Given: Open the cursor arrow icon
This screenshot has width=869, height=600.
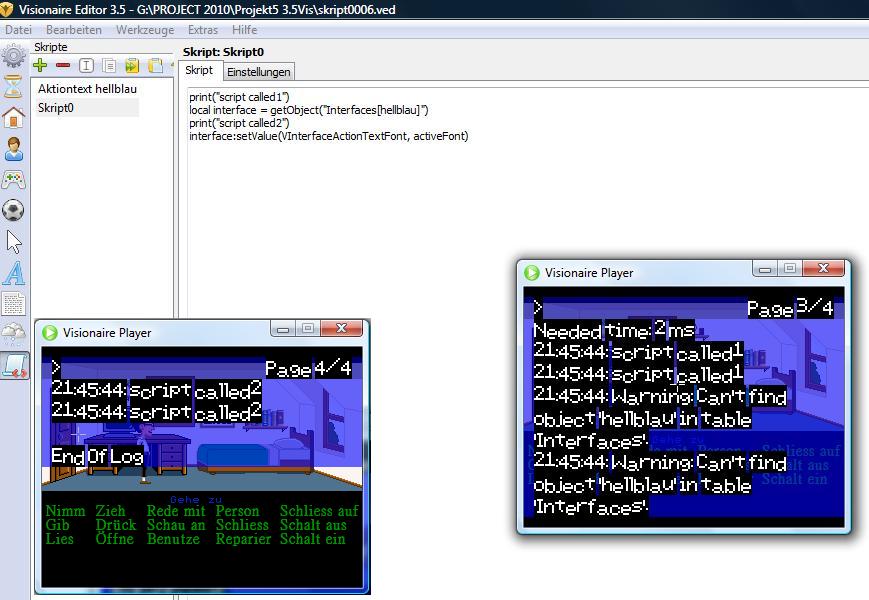Looking at the screenshot, I should pyautogui.click(x=13, y=242).
